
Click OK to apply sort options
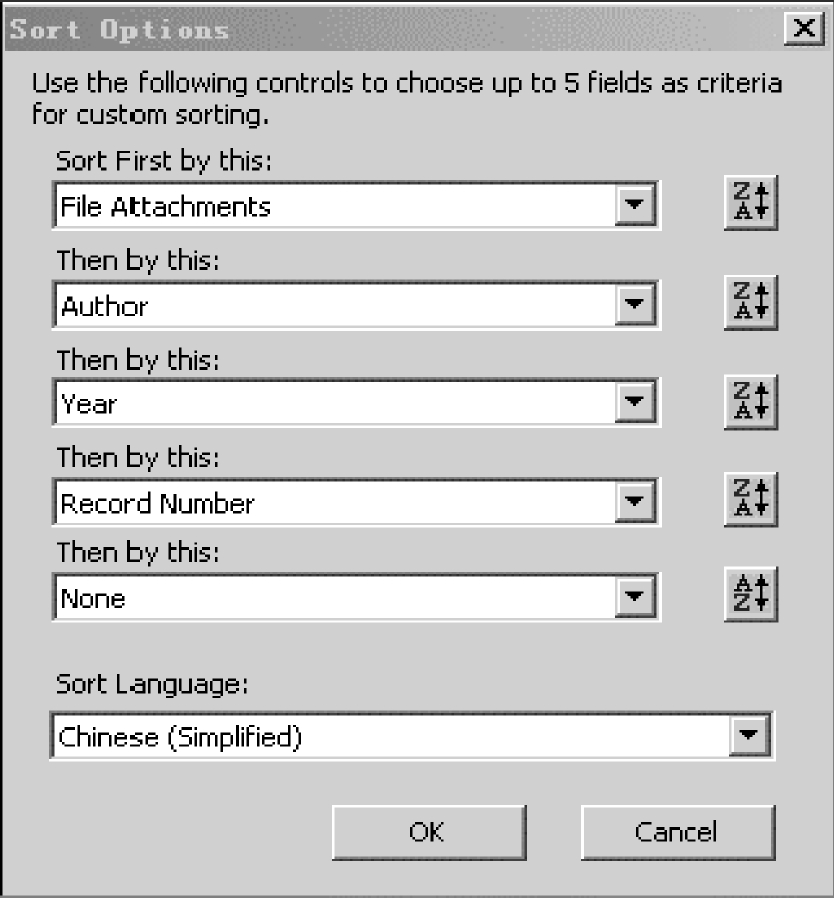[x=427, y=832]
